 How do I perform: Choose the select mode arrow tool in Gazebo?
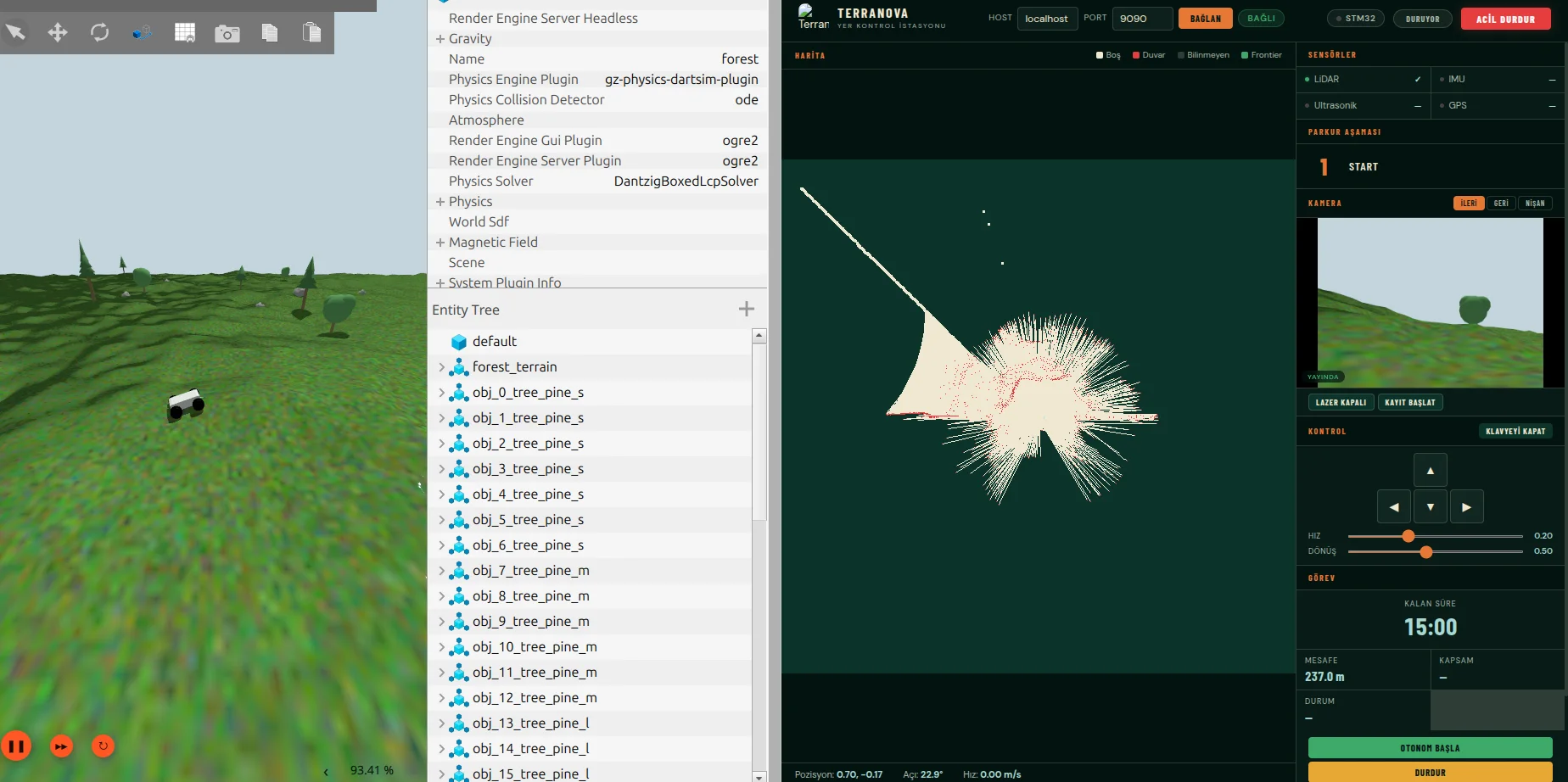click(15, 33)
